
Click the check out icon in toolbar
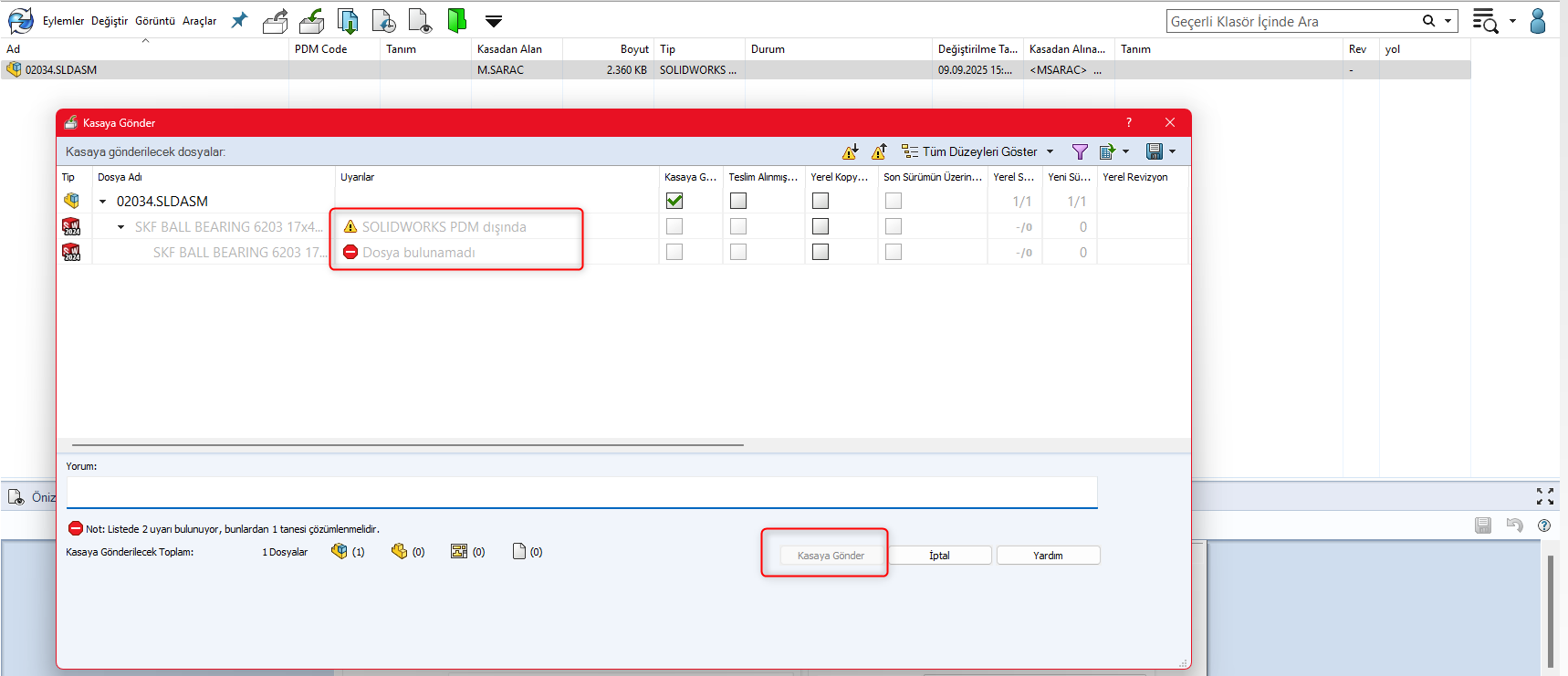pyautogui.click(x=275, y=20)
